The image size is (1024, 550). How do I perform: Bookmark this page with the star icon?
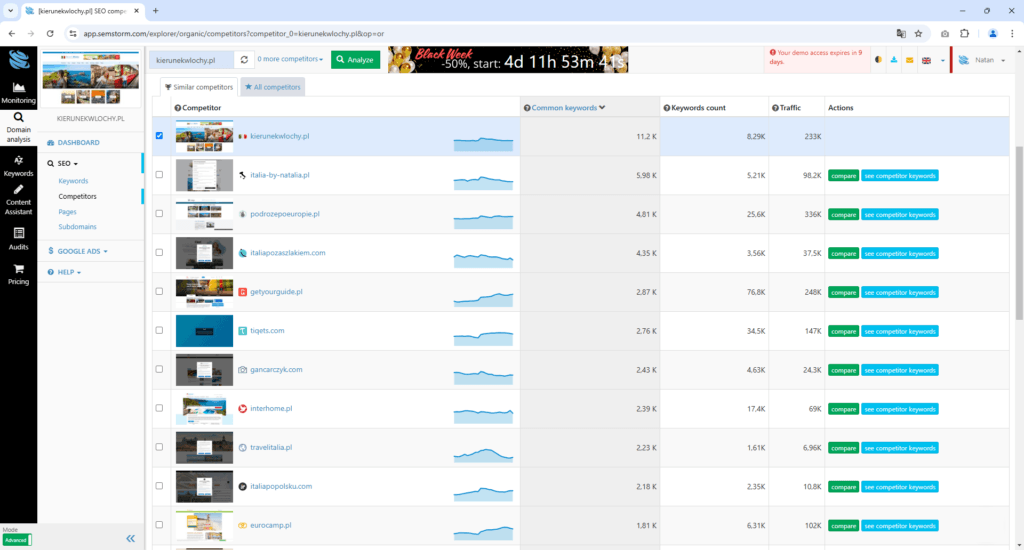(919, 33)
